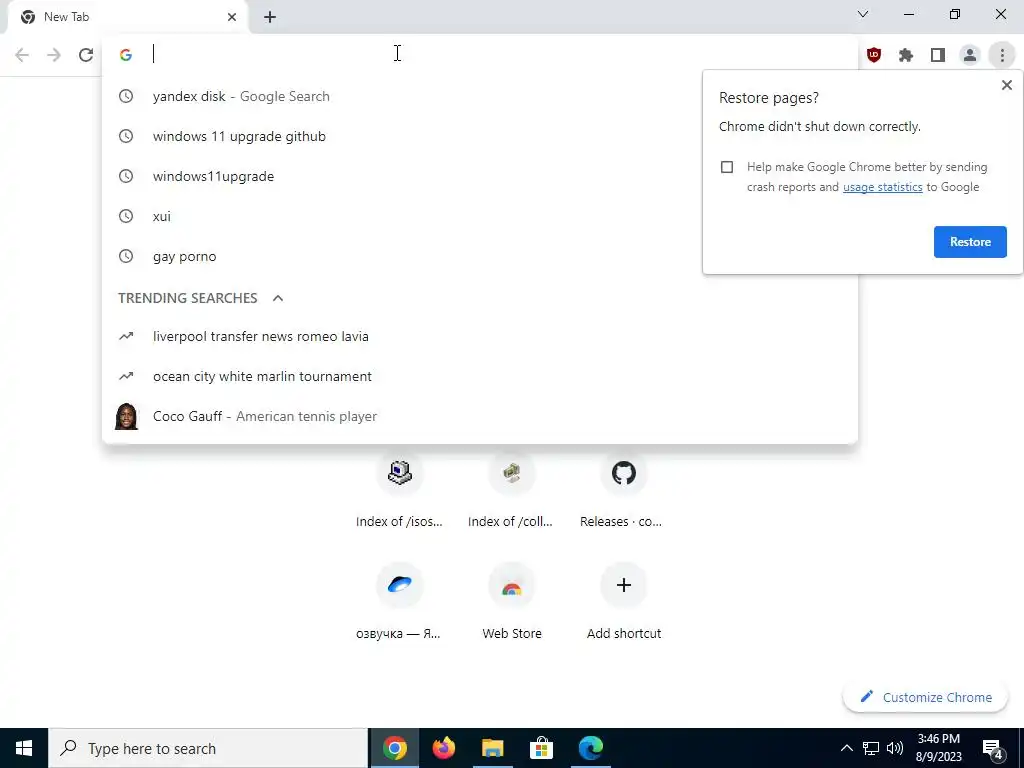
Task: Open the notification center icon
Action: (x=993, y=748)
